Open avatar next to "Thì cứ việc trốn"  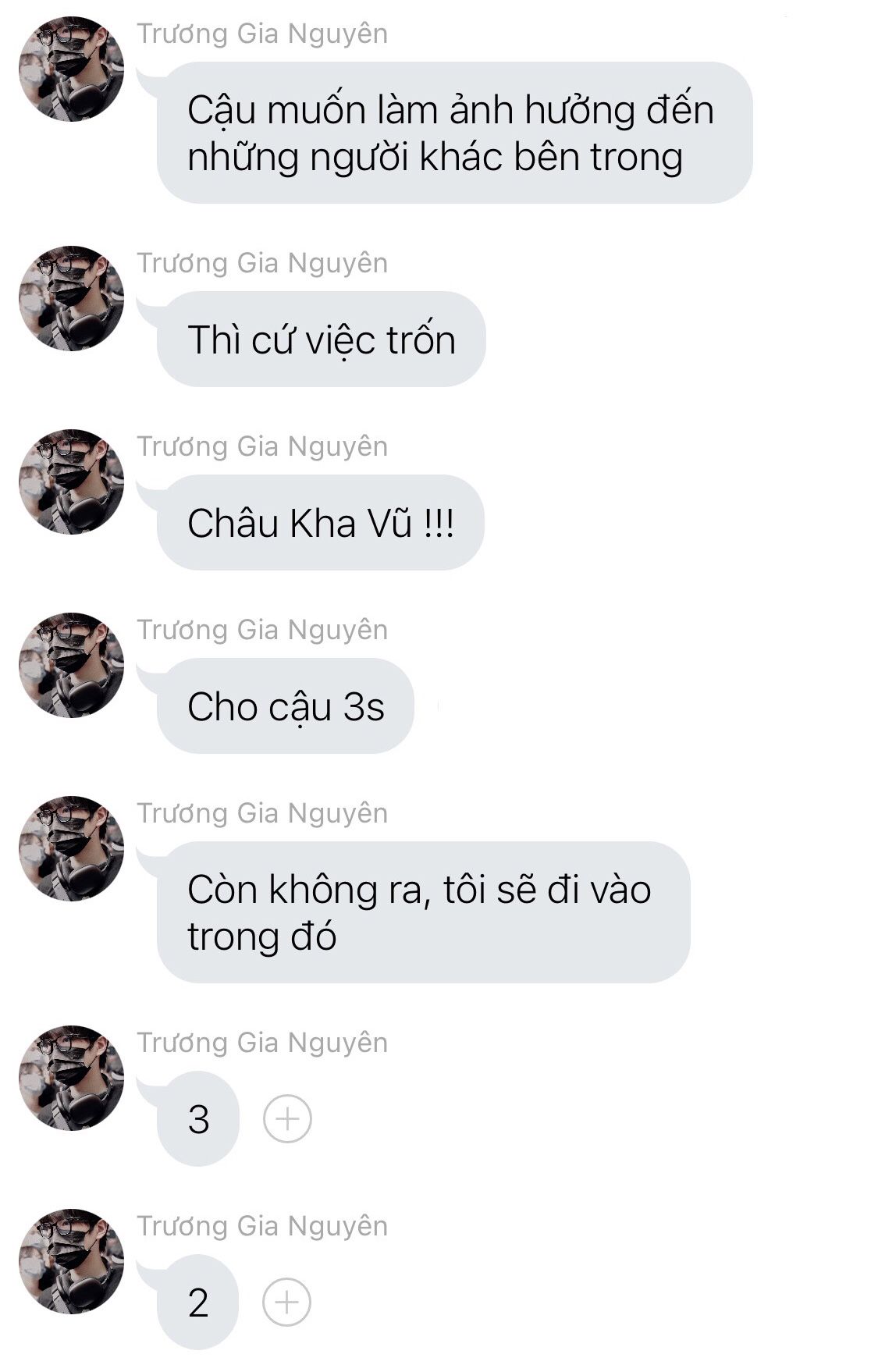pyautogui.click(x=71, y=298)
